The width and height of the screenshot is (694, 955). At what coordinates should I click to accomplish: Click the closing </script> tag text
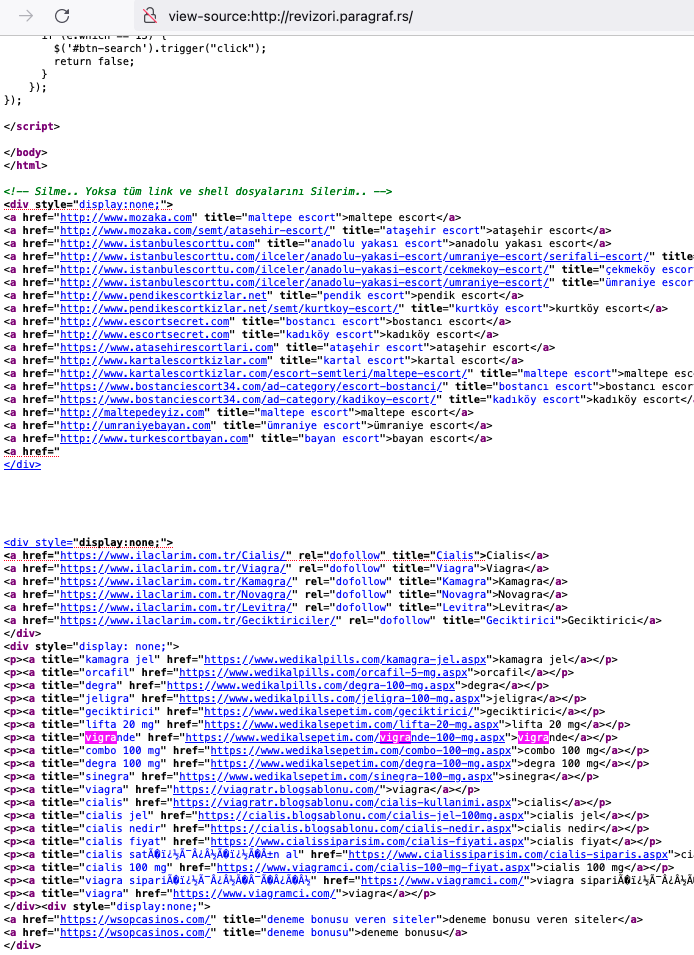pyautogui.click(x=32, y=127)
